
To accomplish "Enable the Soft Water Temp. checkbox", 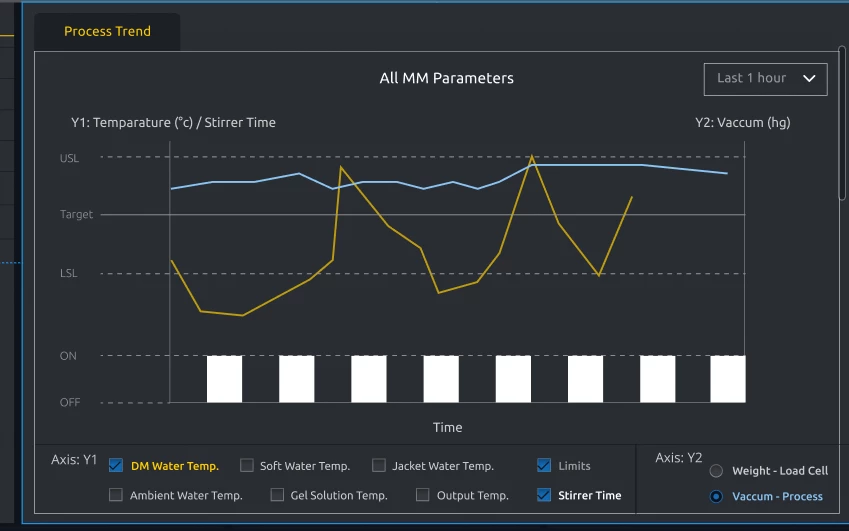I will (x=247, y=466).
